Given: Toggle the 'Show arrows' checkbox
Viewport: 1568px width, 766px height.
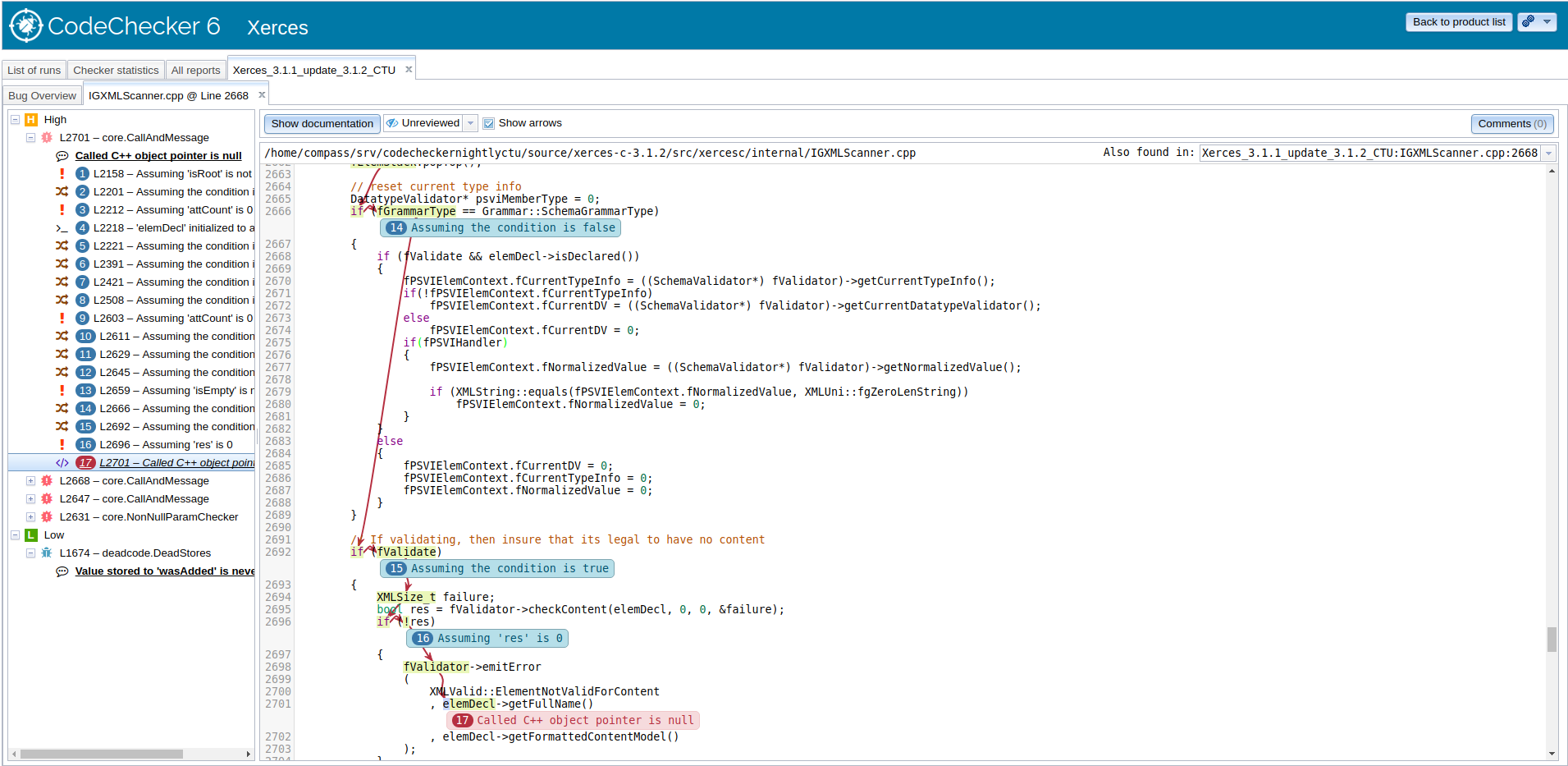Looking at the screenshot, I should coord(489,122).
